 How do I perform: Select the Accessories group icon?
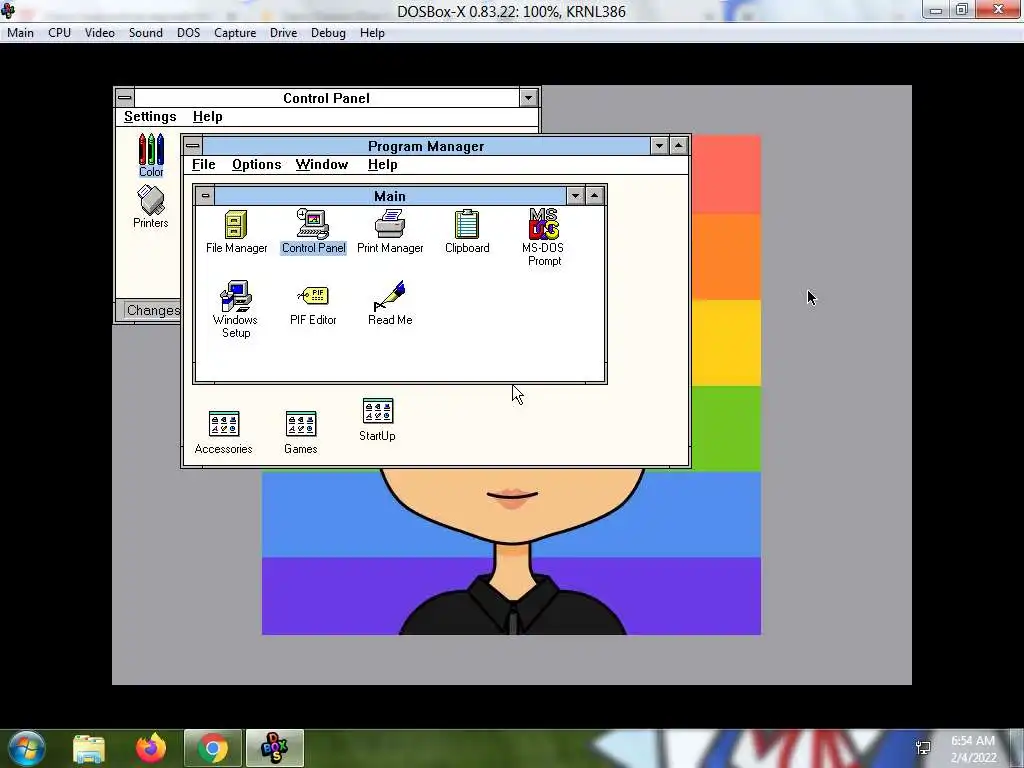coord(223,432)
